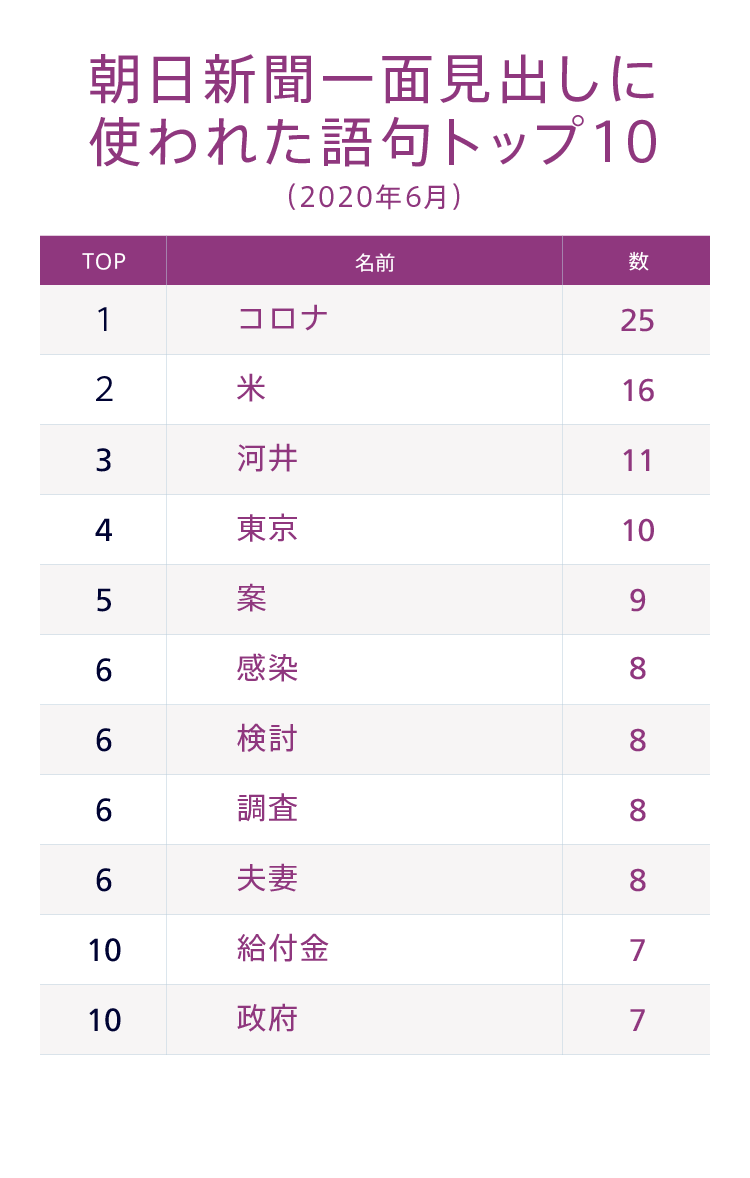Click the 数 column header
This screenshot has width=750, height=1178.
coord(638,262)
